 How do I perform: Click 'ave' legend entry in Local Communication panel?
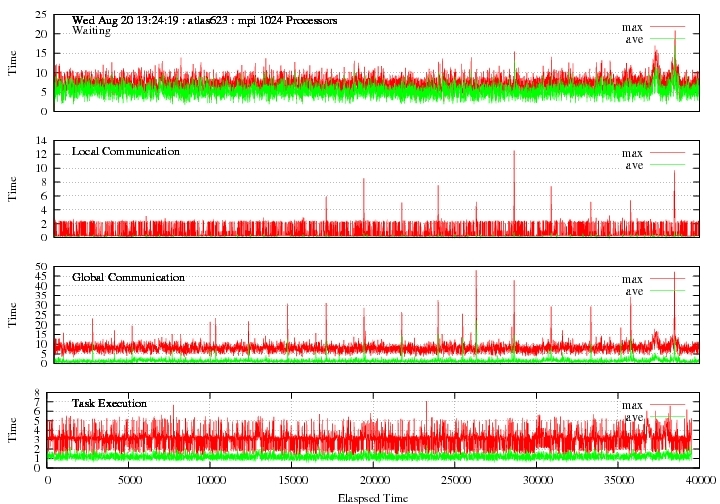pos(634,165)
